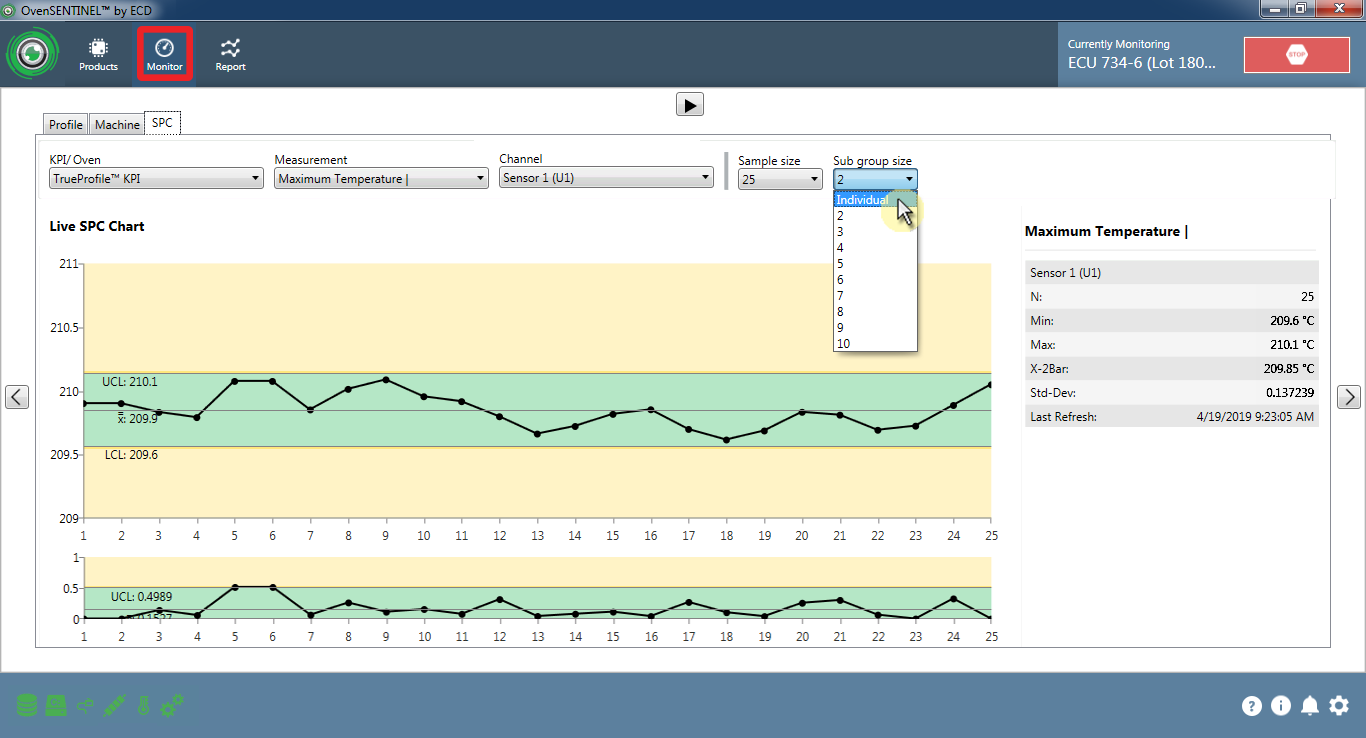Close the OvenSENTINEL window
1366x738 pixels.
click(x=1338, y=8)
